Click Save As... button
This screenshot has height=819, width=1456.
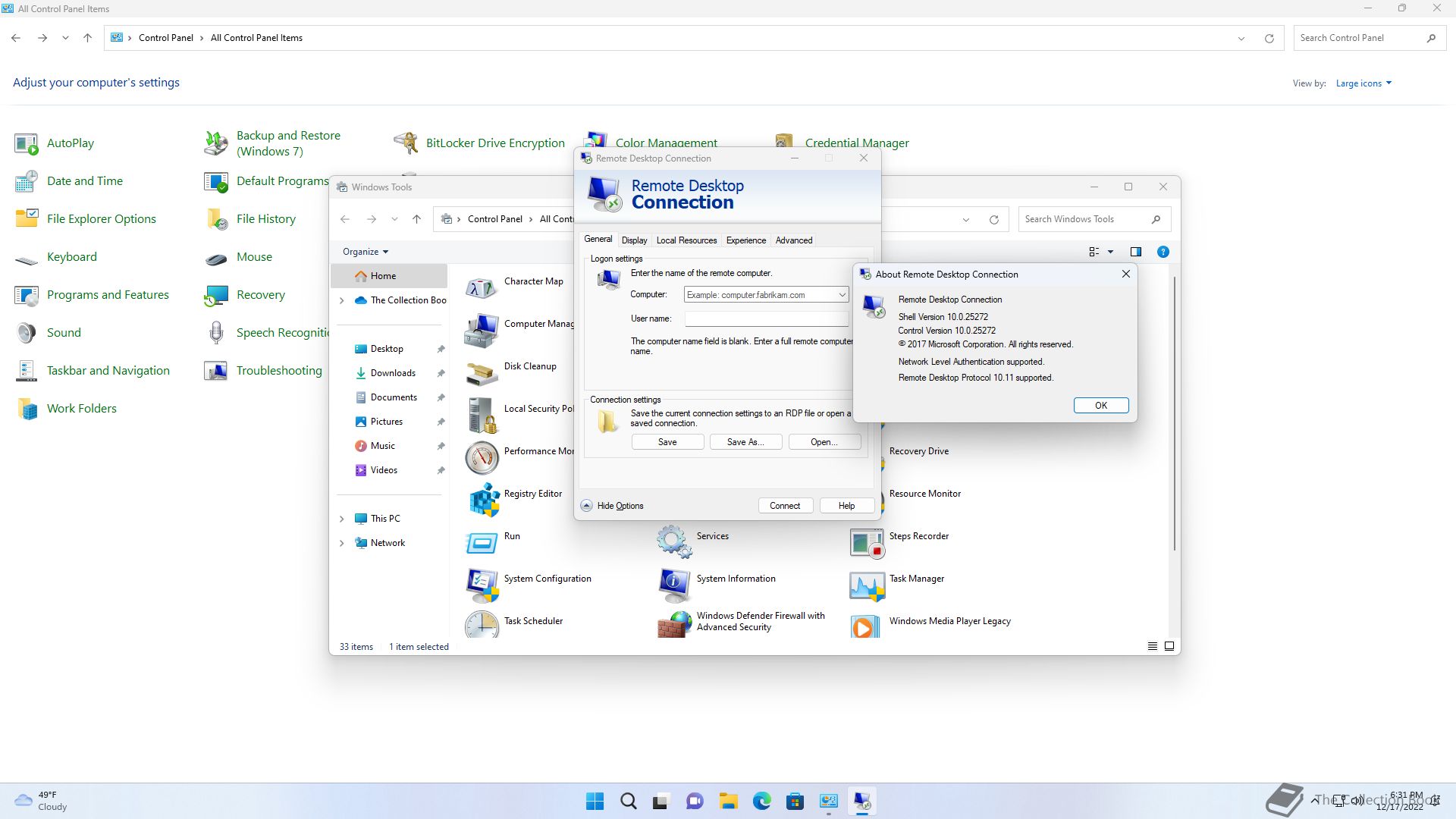point(745,442)
